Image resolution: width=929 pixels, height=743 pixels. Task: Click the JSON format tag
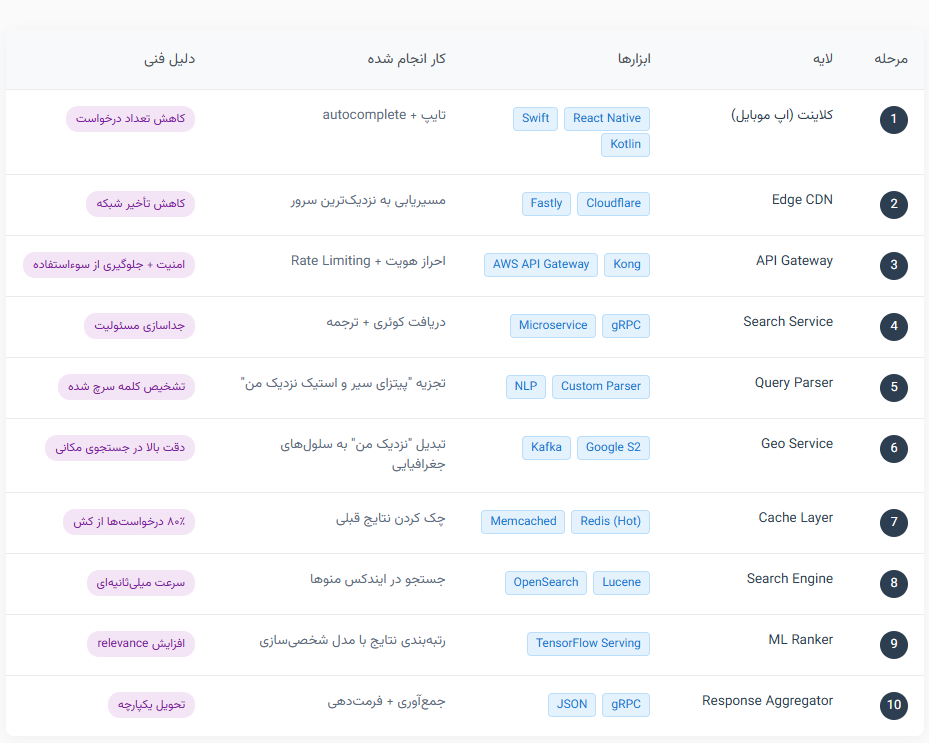[571, 704]
